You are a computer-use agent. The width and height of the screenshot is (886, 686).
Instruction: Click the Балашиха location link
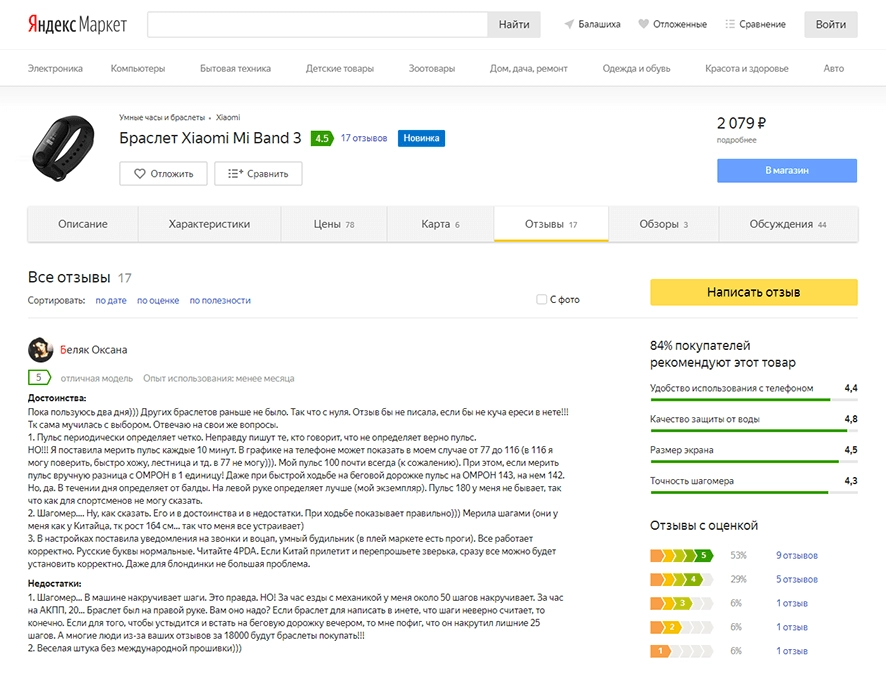pos(599,24)
